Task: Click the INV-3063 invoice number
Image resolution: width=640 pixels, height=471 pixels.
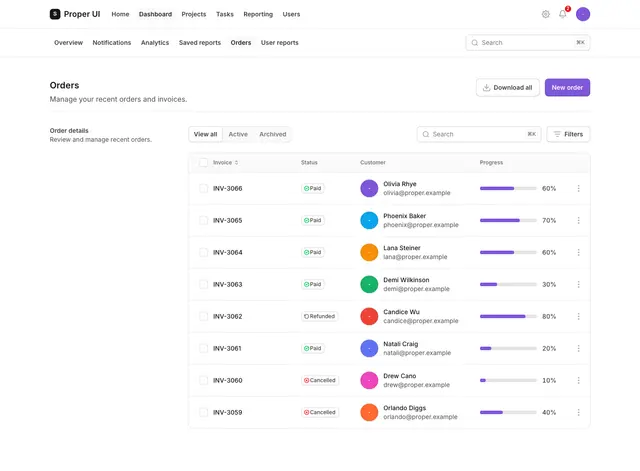Action: (227, 284)
